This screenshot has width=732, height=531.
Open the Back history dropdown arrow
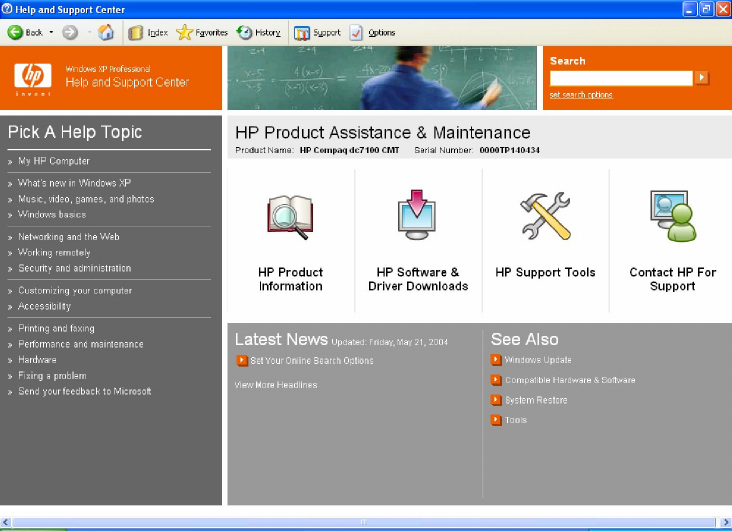tap(51, 32)
